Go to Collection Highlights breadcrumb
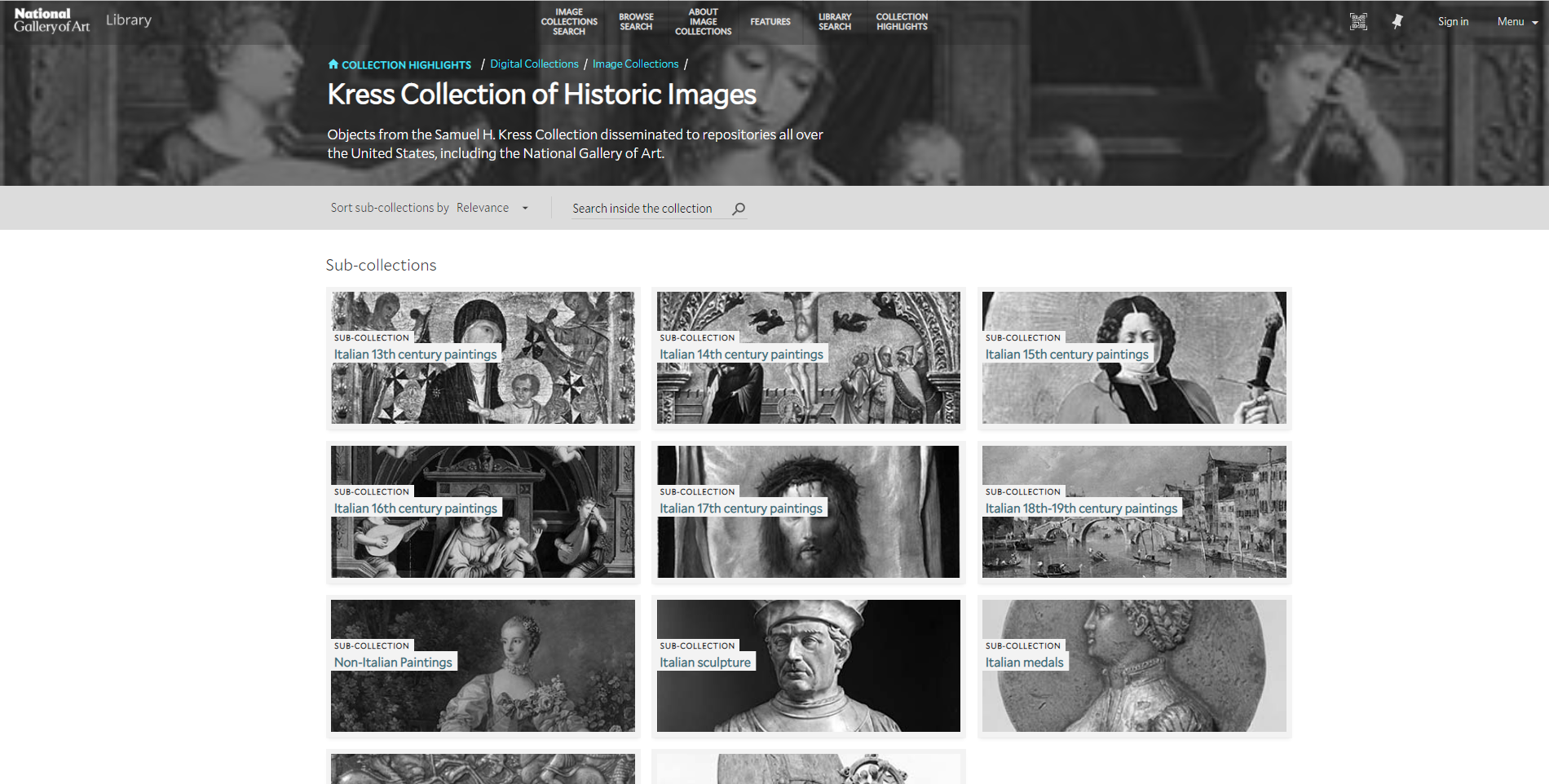The width and height of the screenshot is (1549, 784). point(406,65)
